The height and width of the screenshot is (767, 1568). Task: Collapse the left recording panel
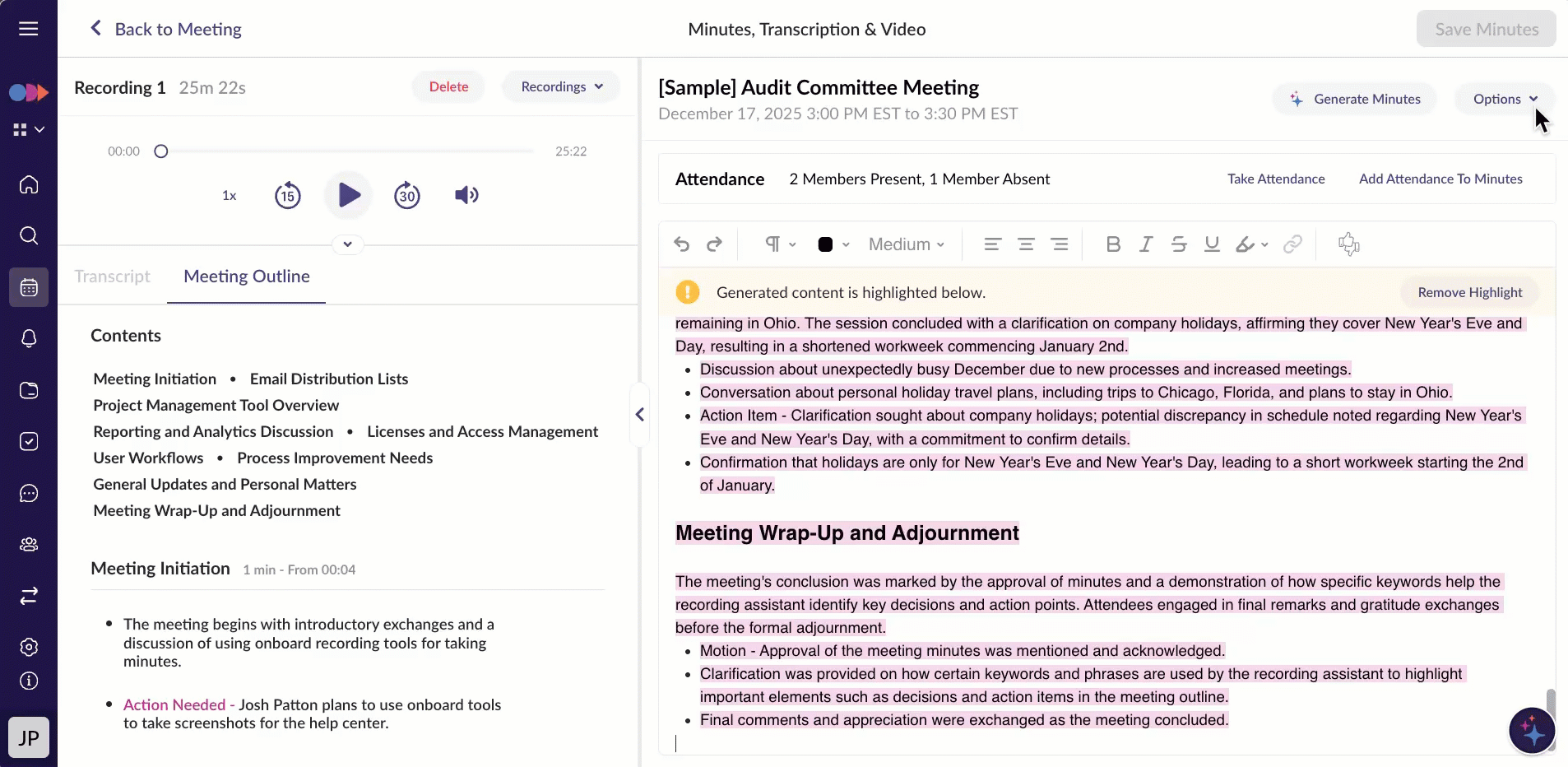(640, 415)
